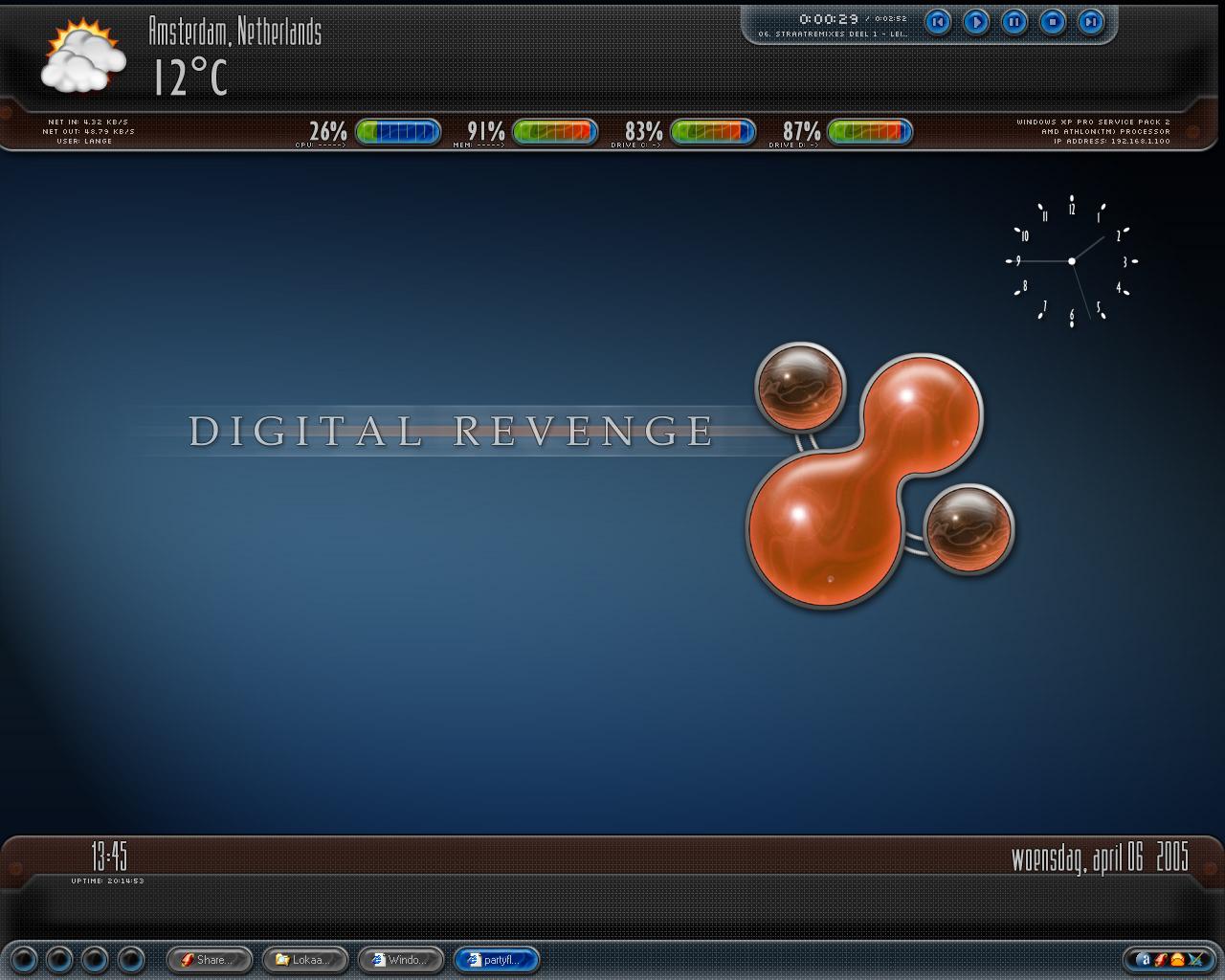Click the Amsterdam, Netherlands location label

234,32
